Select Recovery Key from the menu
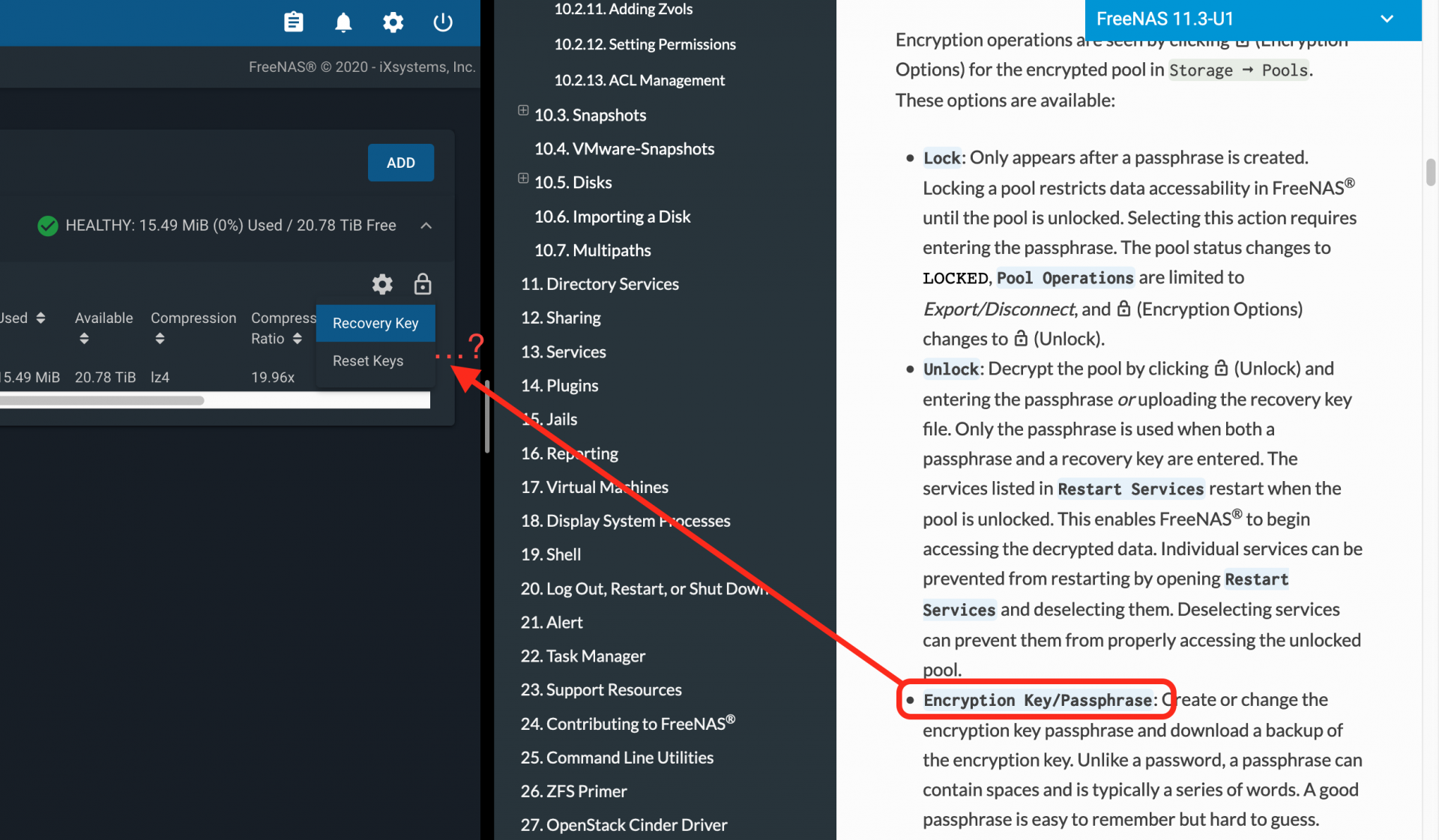The height and width of the screenshot is (840, 1439). [x=375, y=323]
